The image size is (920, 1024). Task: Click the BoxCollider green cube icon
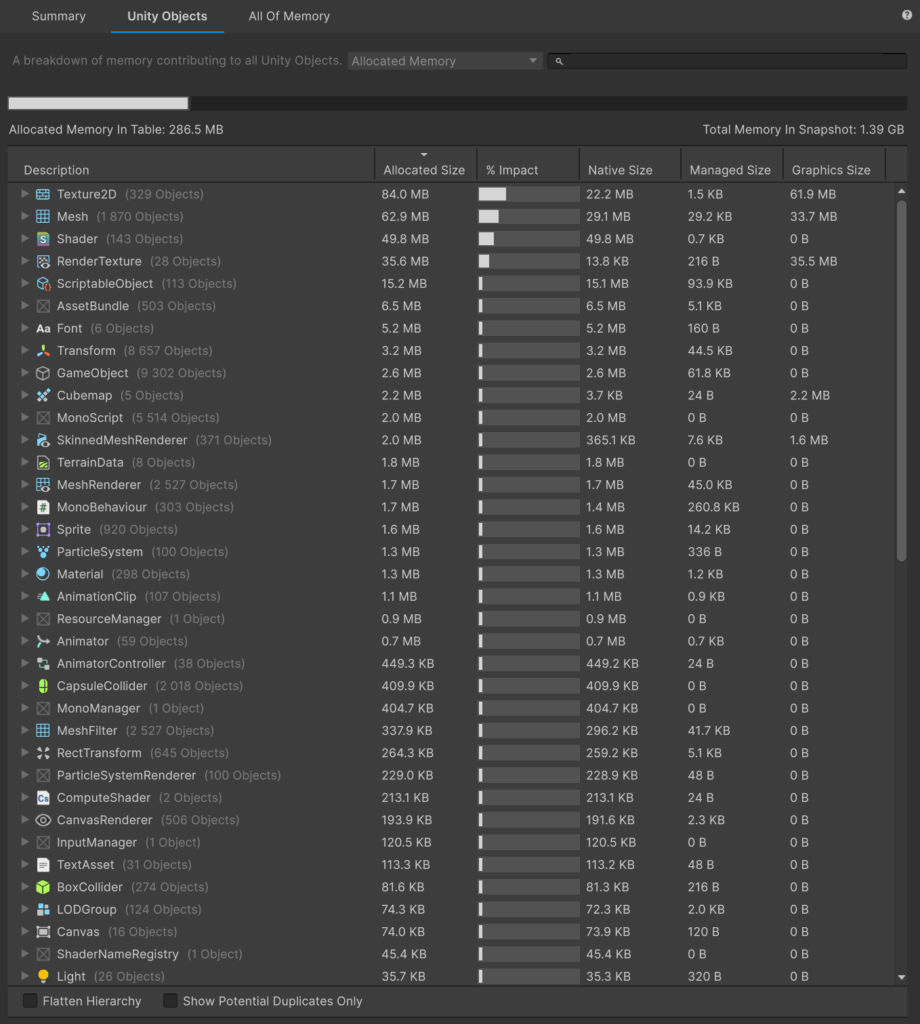tap(43, 887)
